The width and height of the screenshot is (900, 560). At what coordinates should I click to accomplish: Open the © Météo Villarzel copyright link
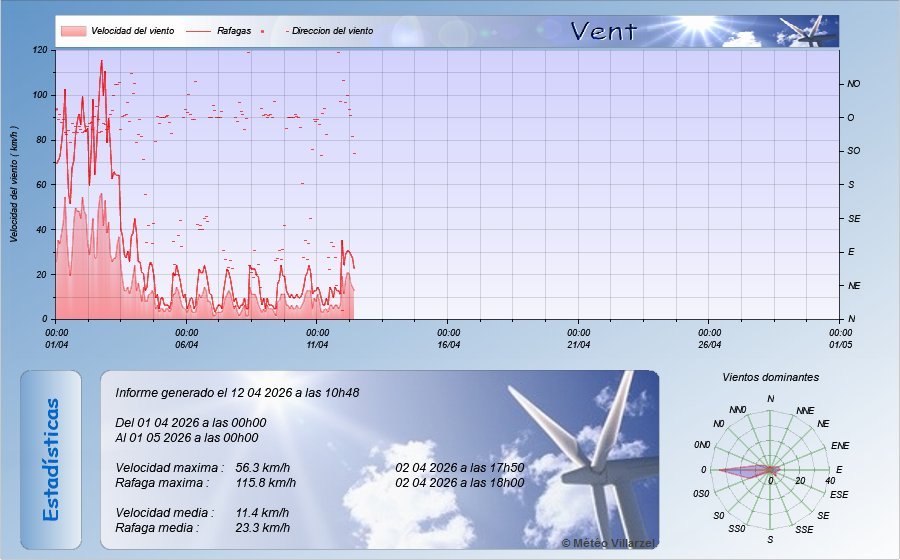tap(608, 542)
